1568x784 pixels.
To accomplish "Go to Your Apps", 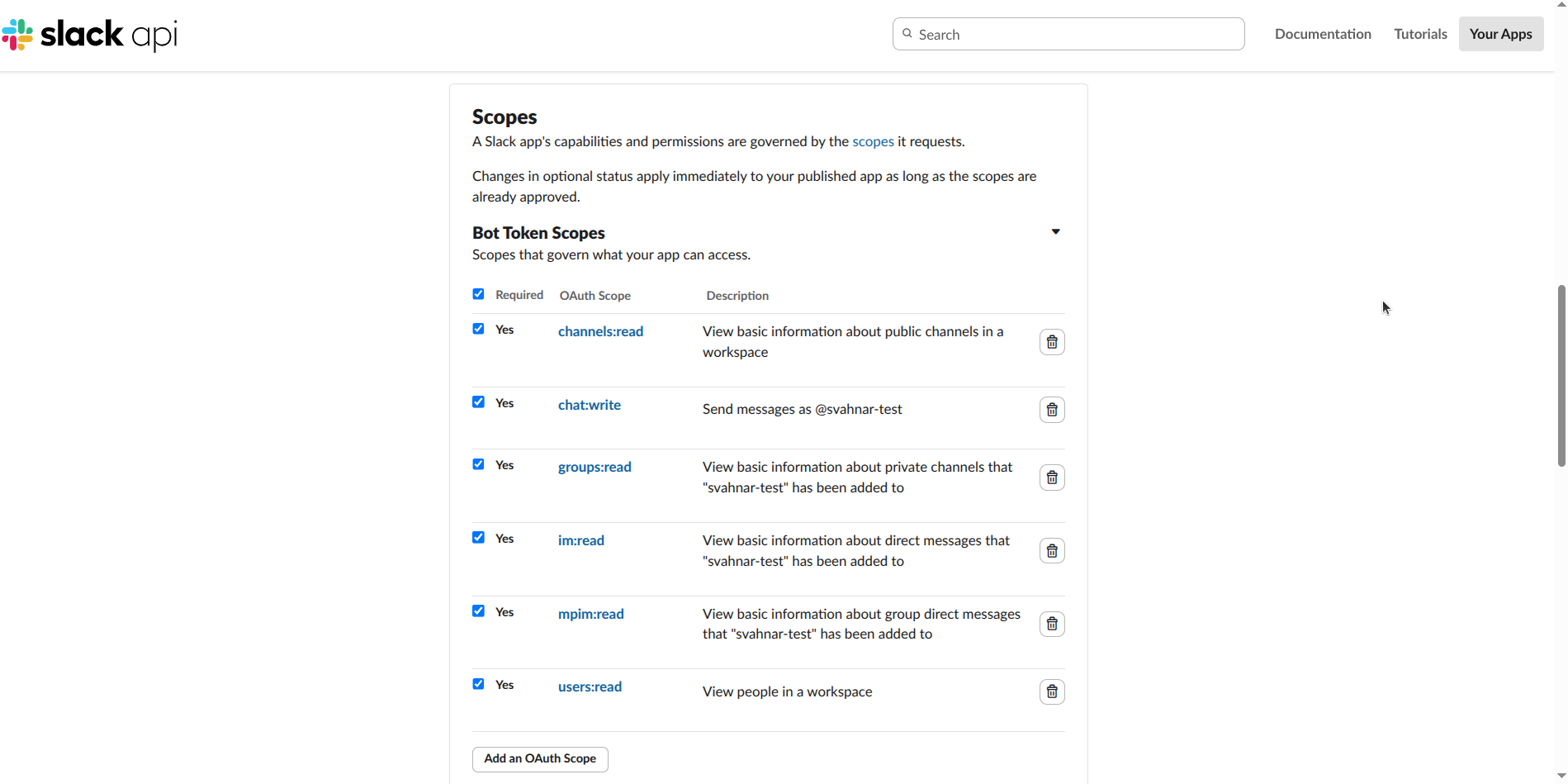I will (x=1500, y=34).
